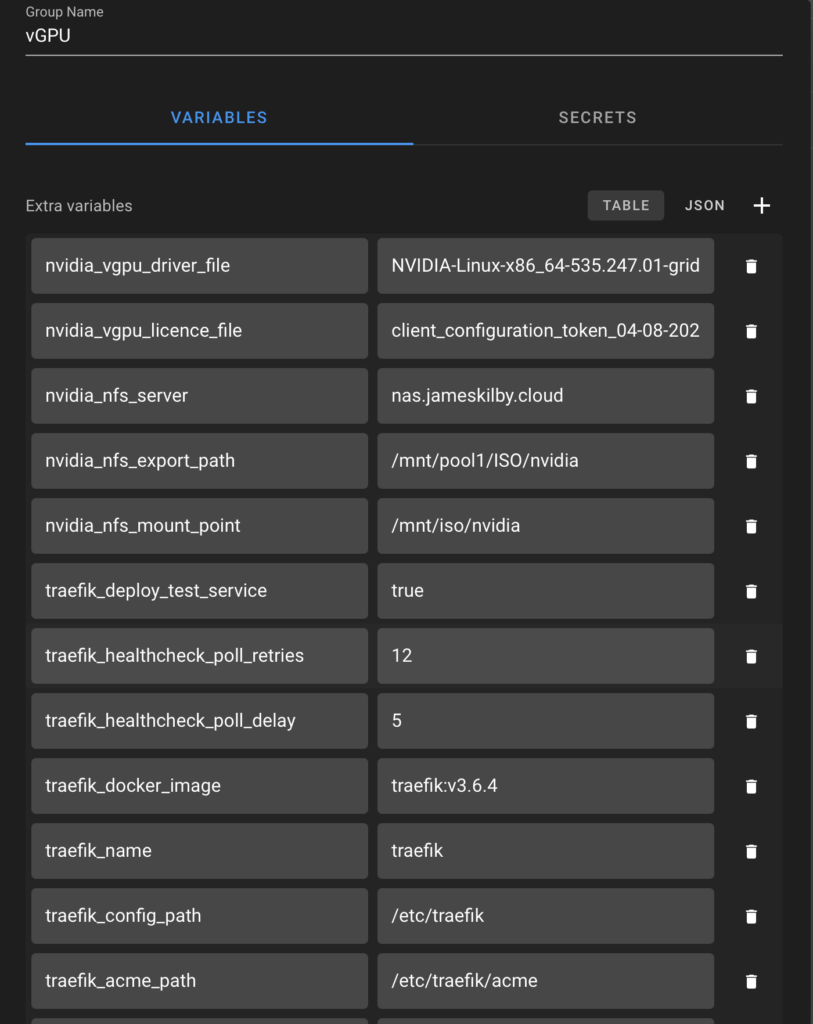Image resolution: width=813 pixels, height=1024 pixels.
Task: Edit the /mnt/iso/nvidia mount point value
Action: [x=545, y=526]
